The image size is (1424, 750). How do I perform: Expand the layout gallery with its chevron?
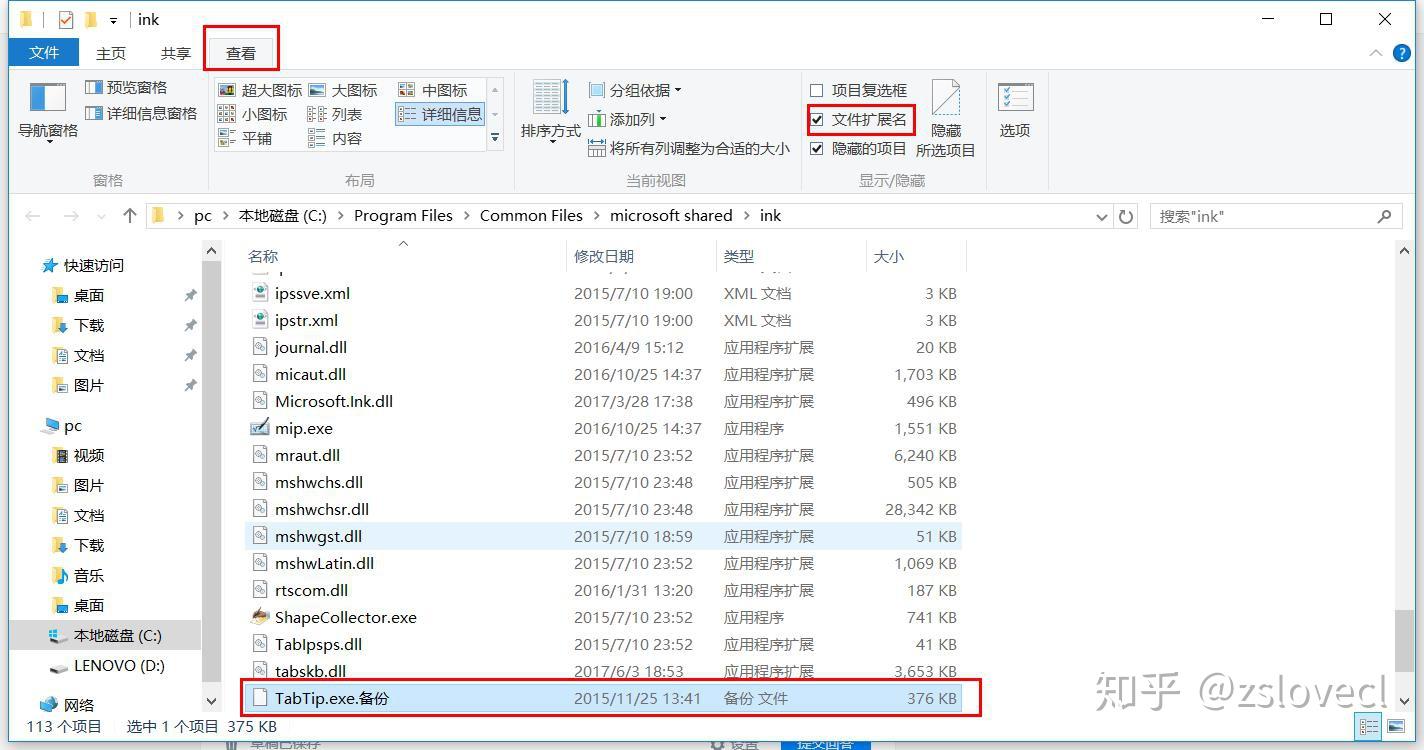pyautogui.click(x=494, y=138)
